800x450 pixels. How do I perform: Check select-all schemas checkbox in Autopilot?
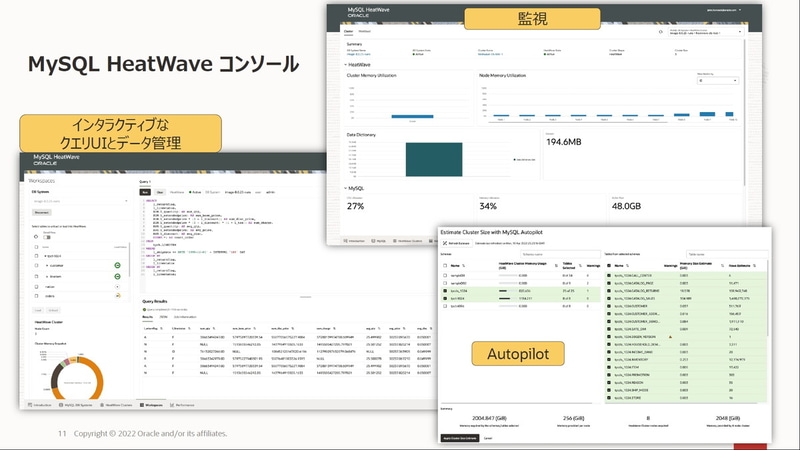pos(445,266)
